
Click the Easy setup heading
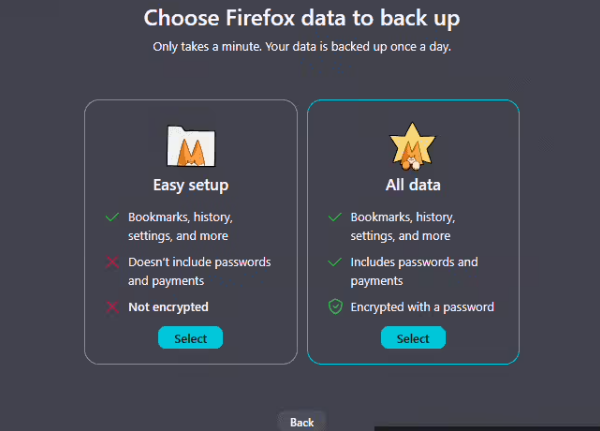[x=190, y=185]
